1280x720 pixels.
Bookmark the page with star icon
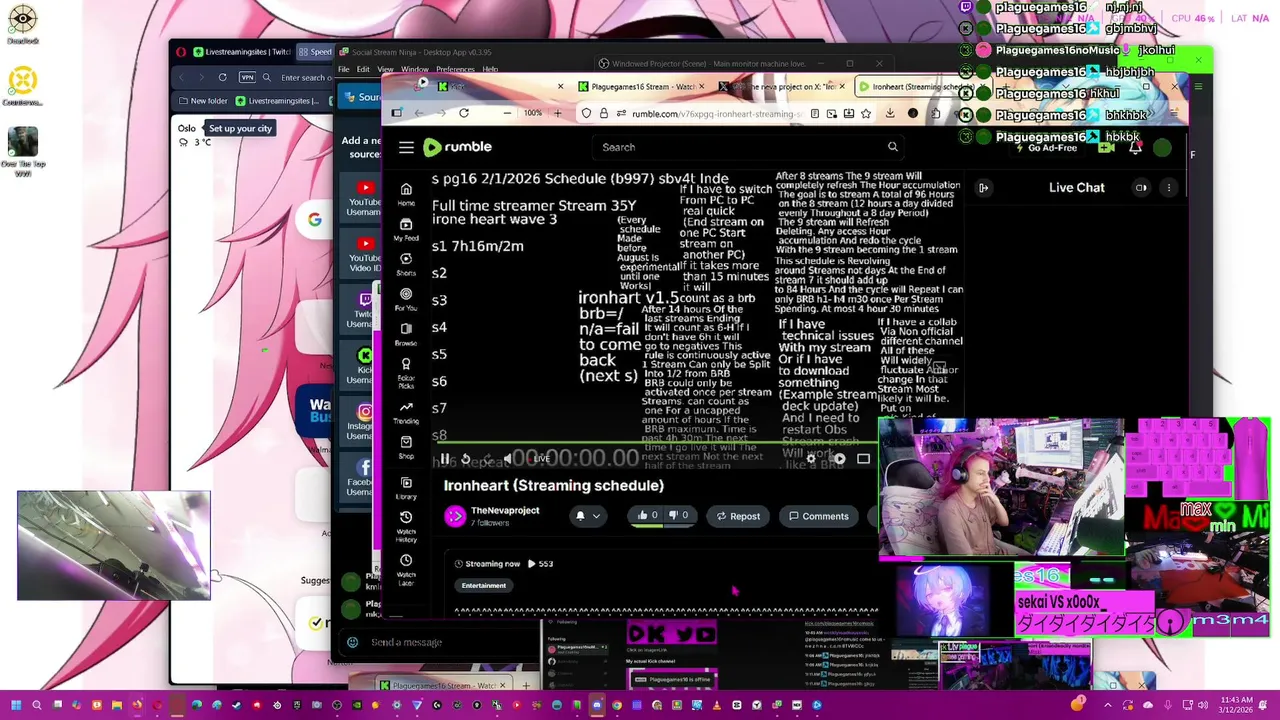(865, 113)
